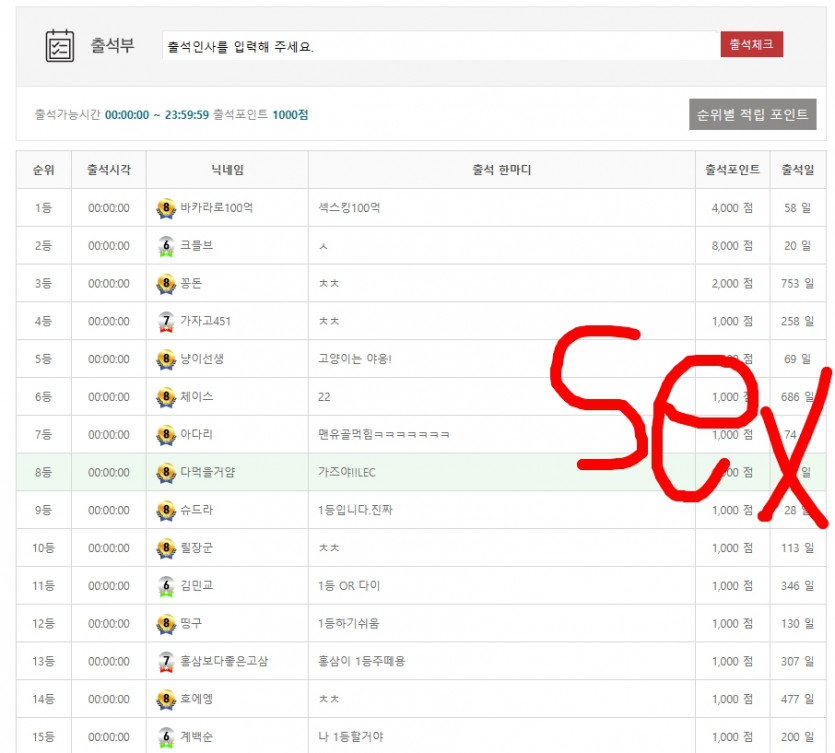
Task: Click the attendance book calendar icon
Action: tap(60, 46)
